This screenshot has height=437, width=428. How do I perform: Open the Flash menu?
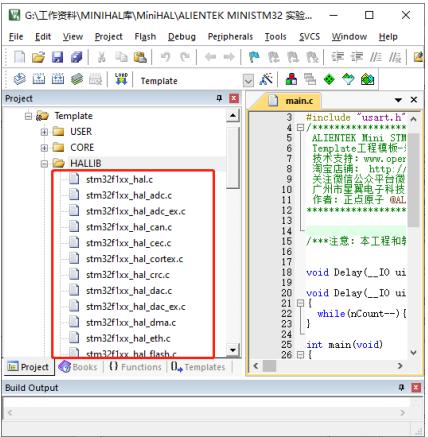(x=145, y=37)
